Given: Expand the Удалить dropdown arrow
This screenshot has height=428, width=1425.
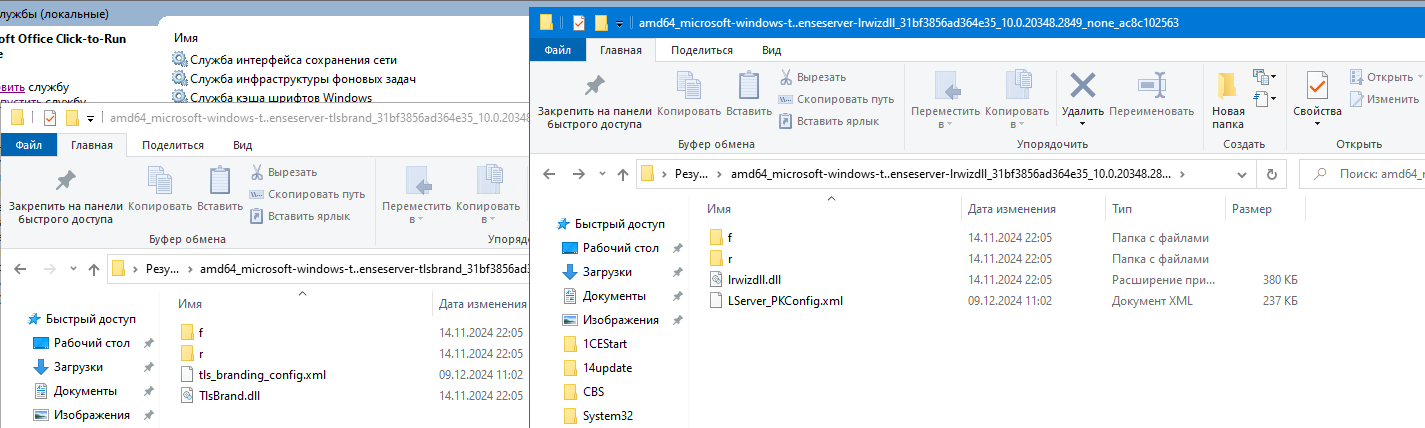Looking at the screenshot, I should click(1082, 124).
